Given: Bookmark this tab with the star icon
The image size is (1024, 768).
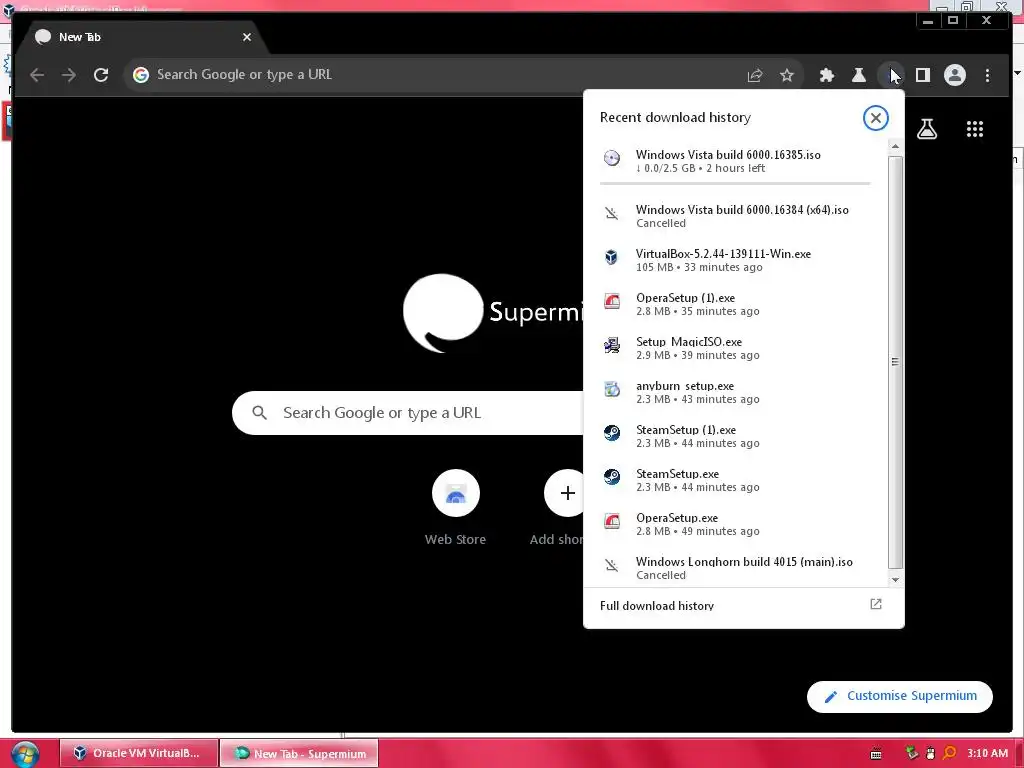Looking at the screenshot, I should point(787,75).
